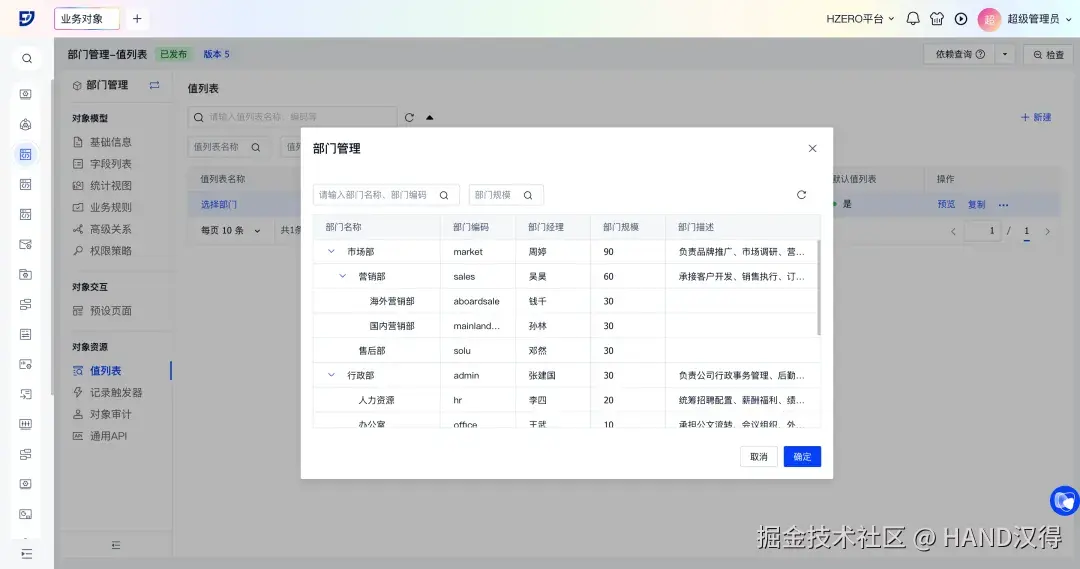
Task: Click the app logo at top left
Action: click(26, 19)
